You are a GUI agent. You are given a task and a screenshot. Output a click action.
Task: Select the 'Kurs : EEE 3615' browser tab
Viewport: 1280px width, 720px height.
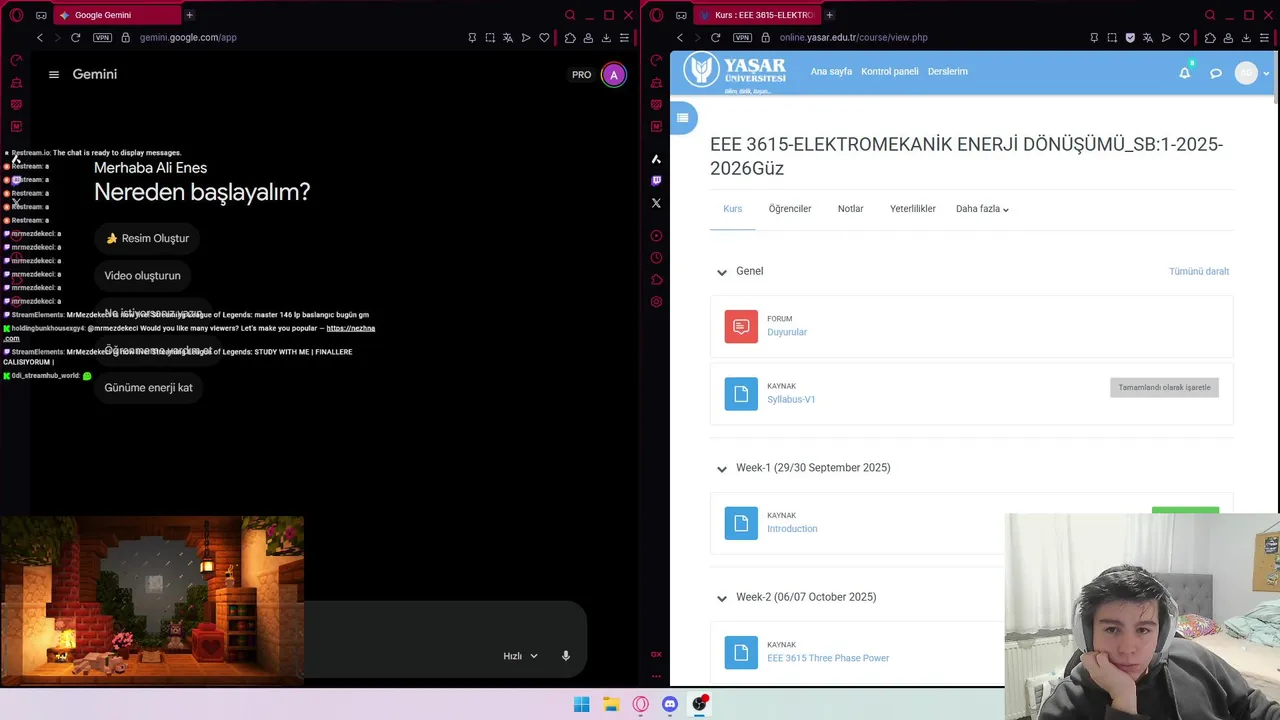click(756, 15)
